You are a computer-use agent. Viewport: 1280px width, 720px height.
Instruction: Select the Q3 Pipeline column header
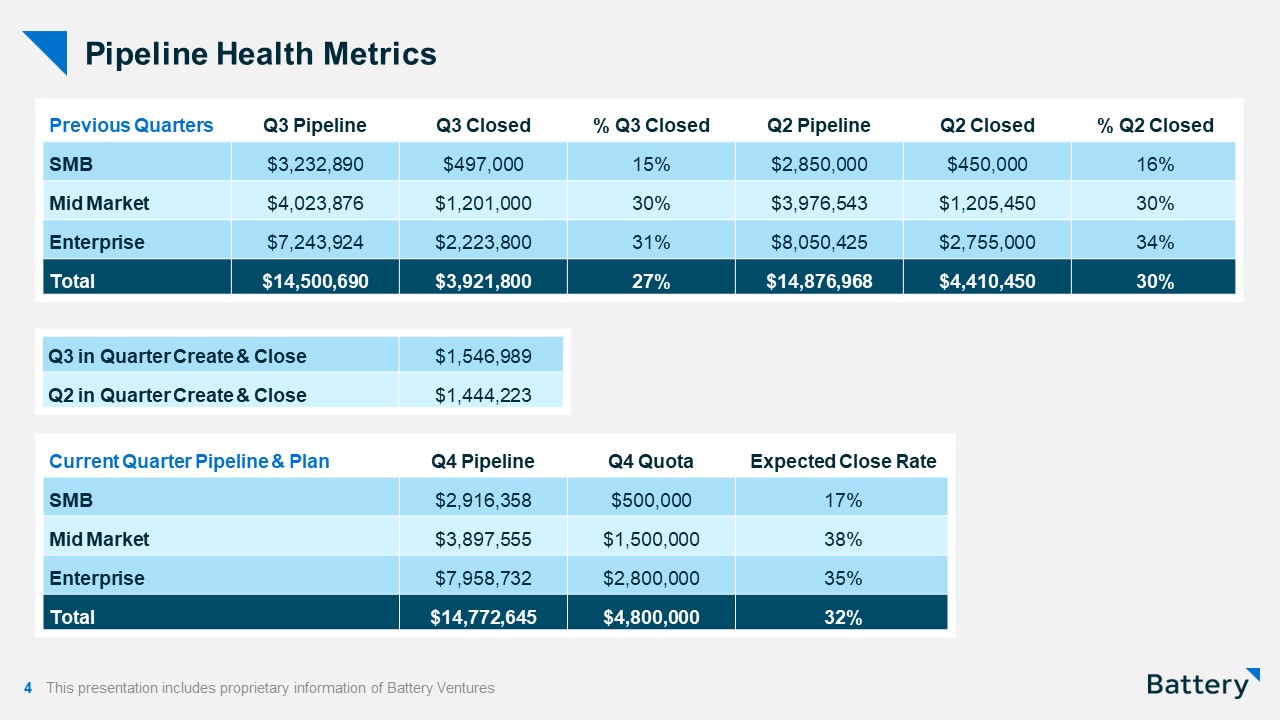click(x=315, y=125)
